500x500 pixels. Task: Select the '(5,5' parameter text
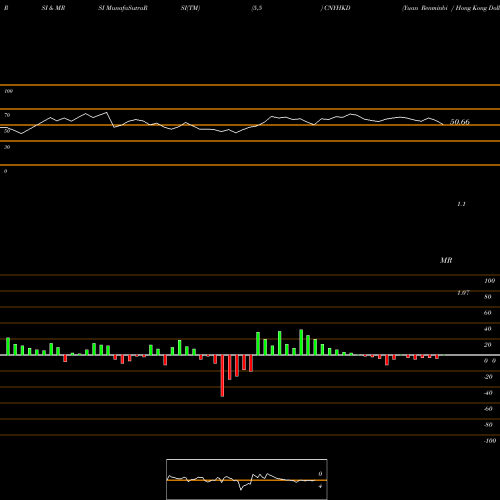[x=257, y=8]
